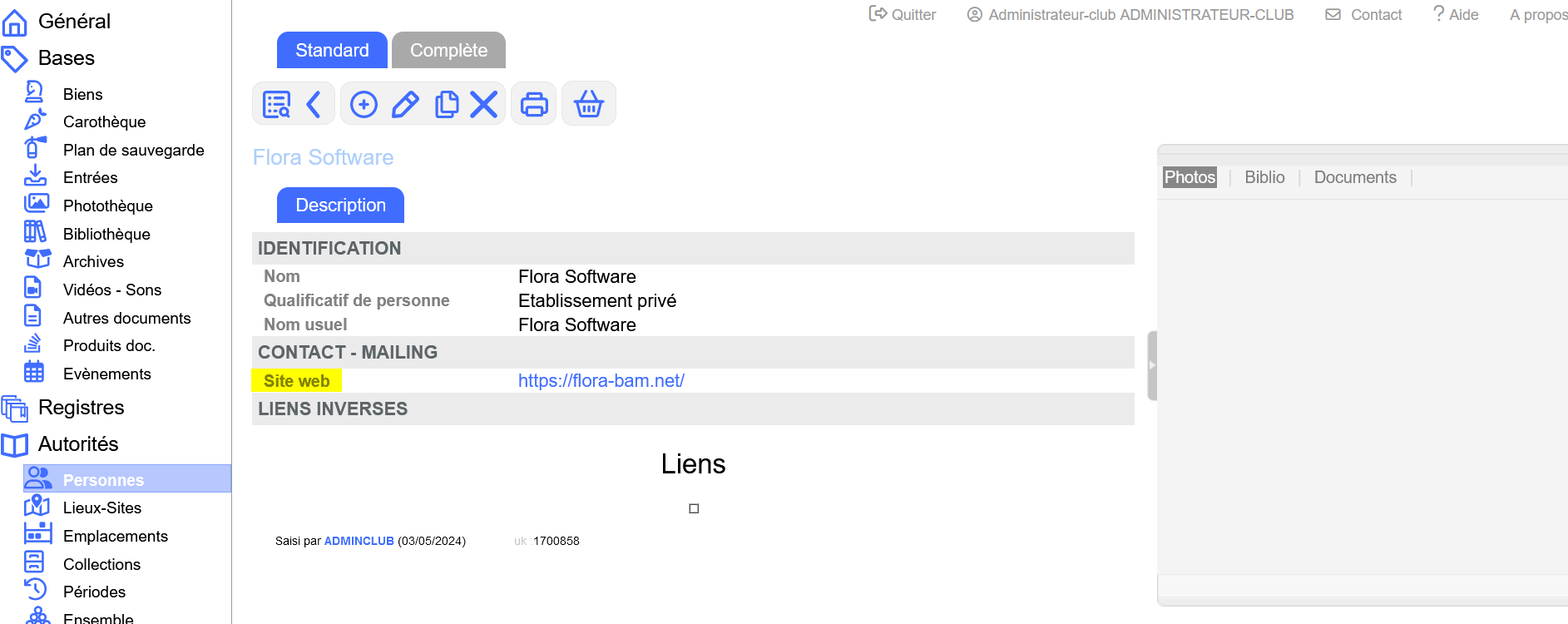Expand the Registres section in sidebar
This screenshot has width=1568, height=624.
[x=81, y=408]
